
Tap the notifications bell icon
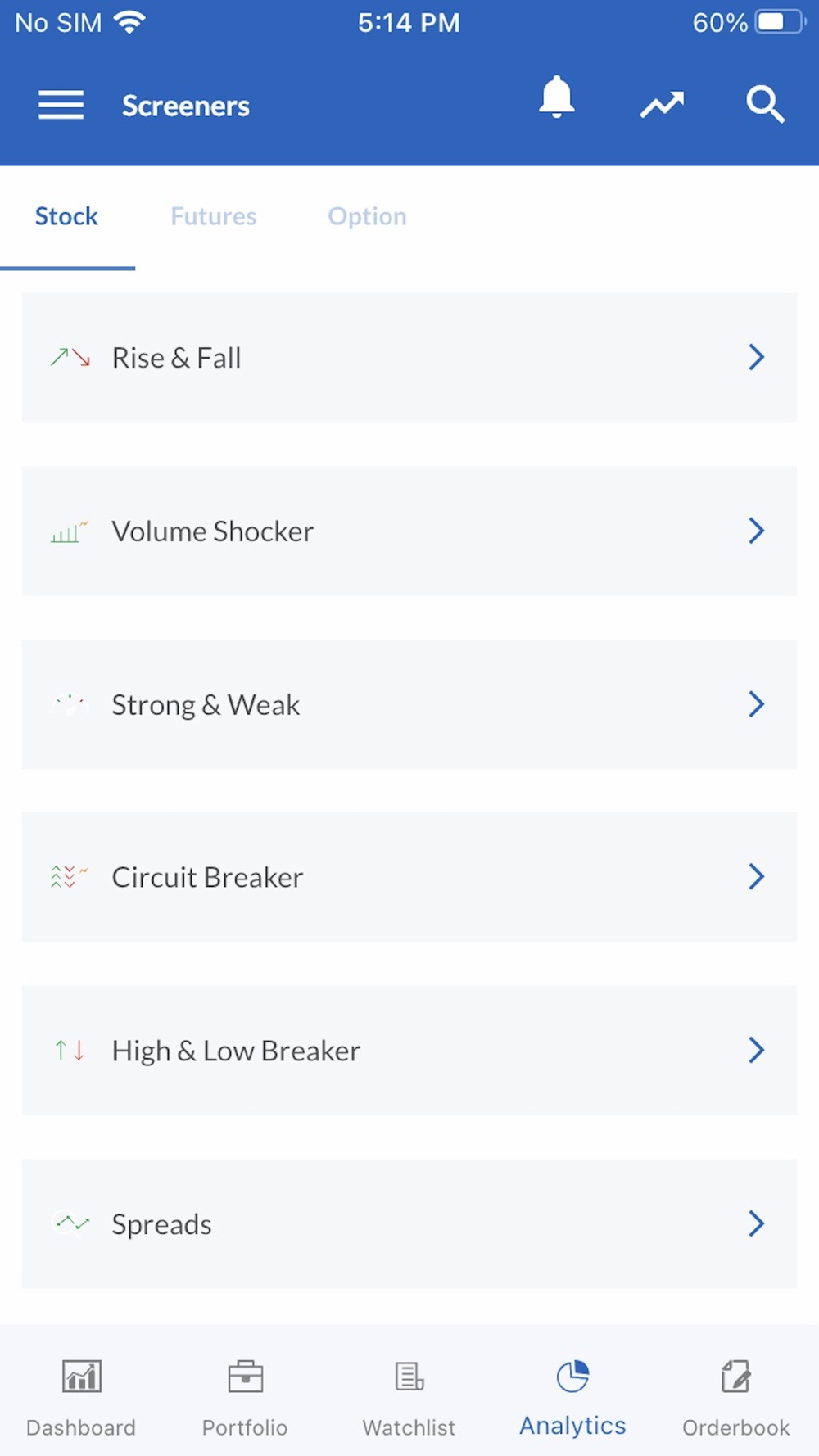[556, 98]
